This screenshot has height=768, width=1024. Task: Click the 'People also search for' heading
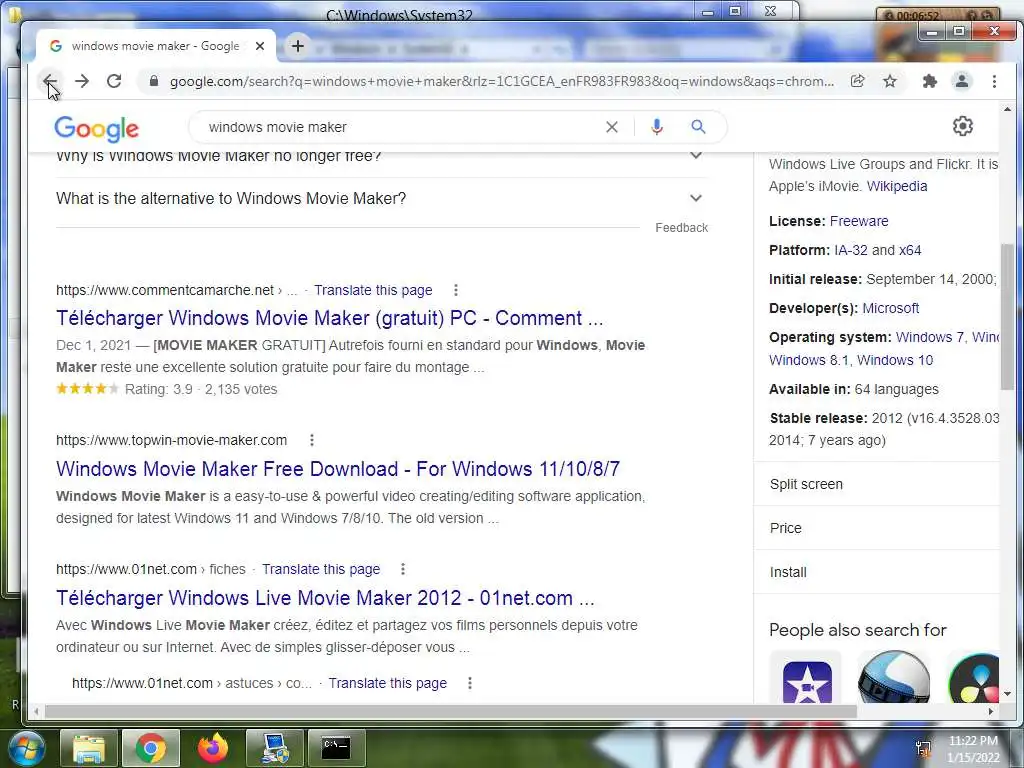857,630
